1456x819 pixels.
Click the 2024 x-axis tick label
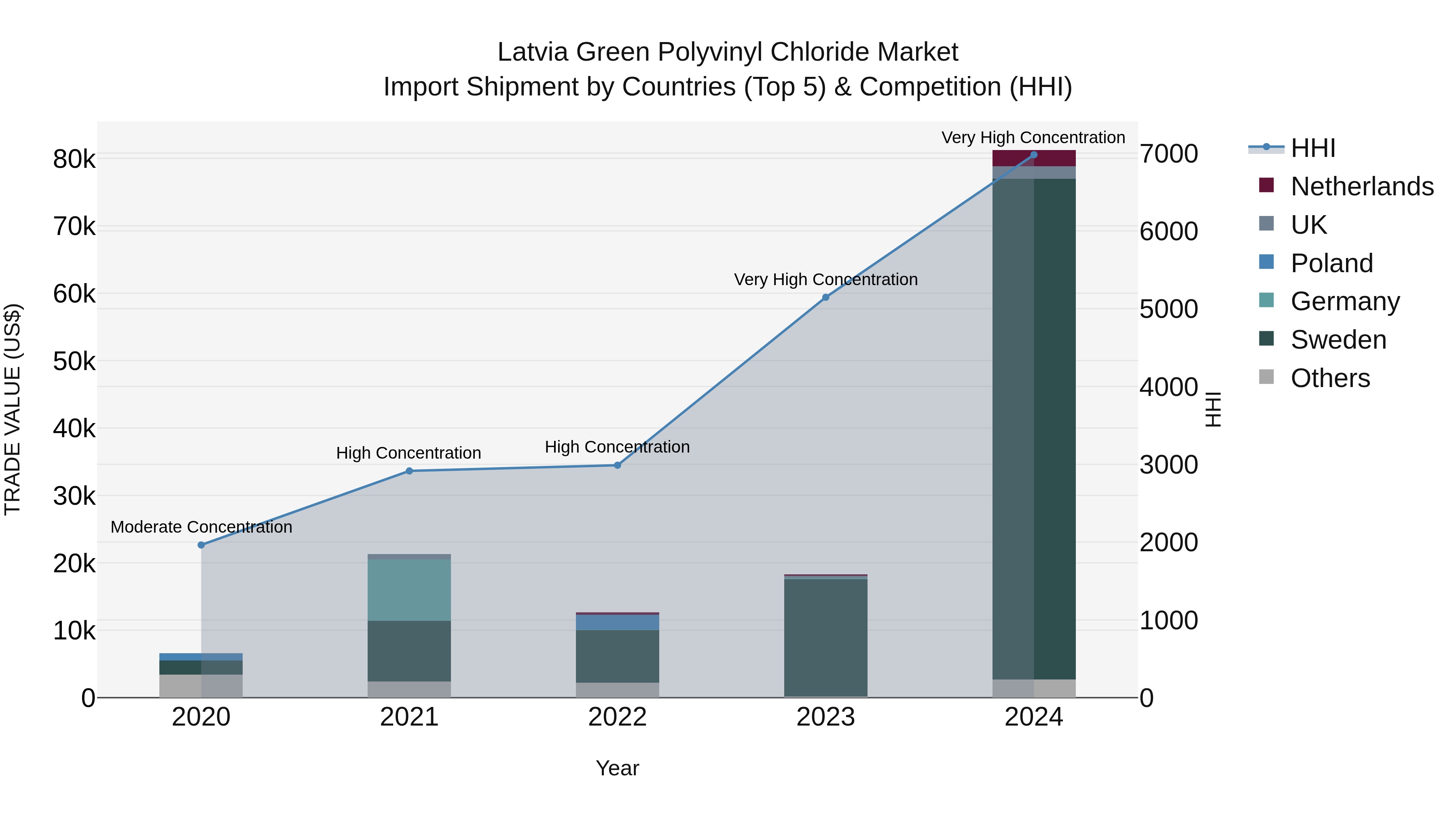(1034, 717)
